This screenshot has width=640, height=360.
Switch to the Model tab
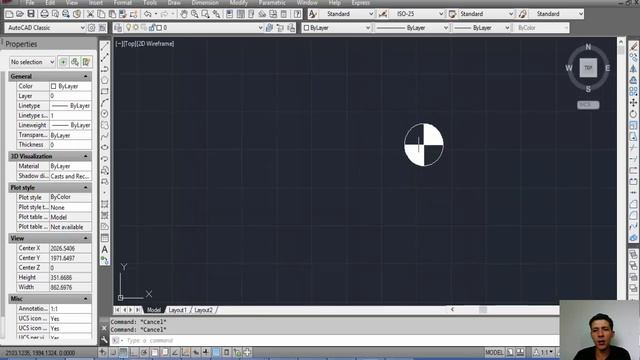coord(153,310)
